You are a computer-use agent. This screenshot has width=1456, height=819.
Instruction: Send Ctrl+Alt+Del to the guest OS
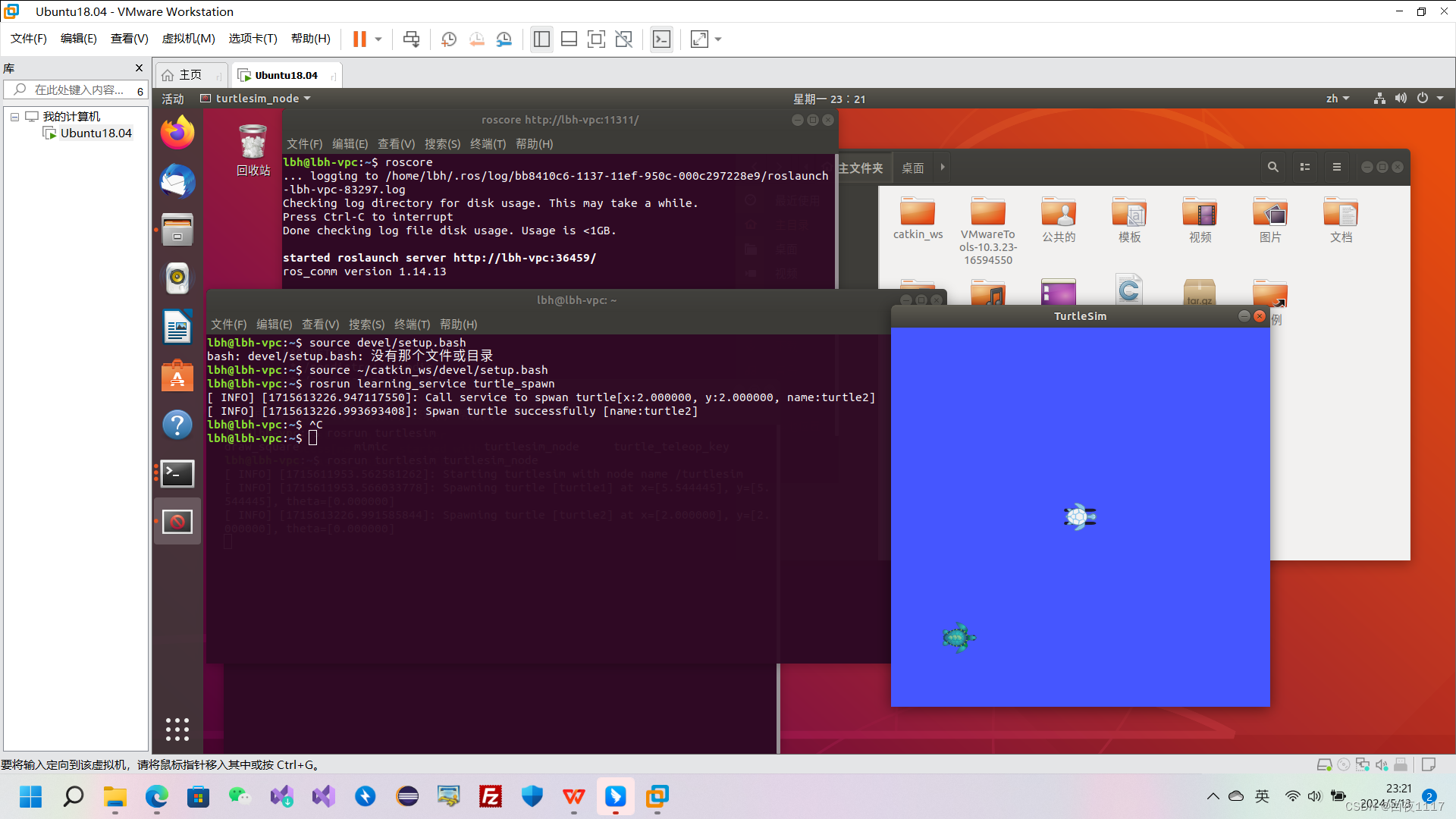click(411, 39)
